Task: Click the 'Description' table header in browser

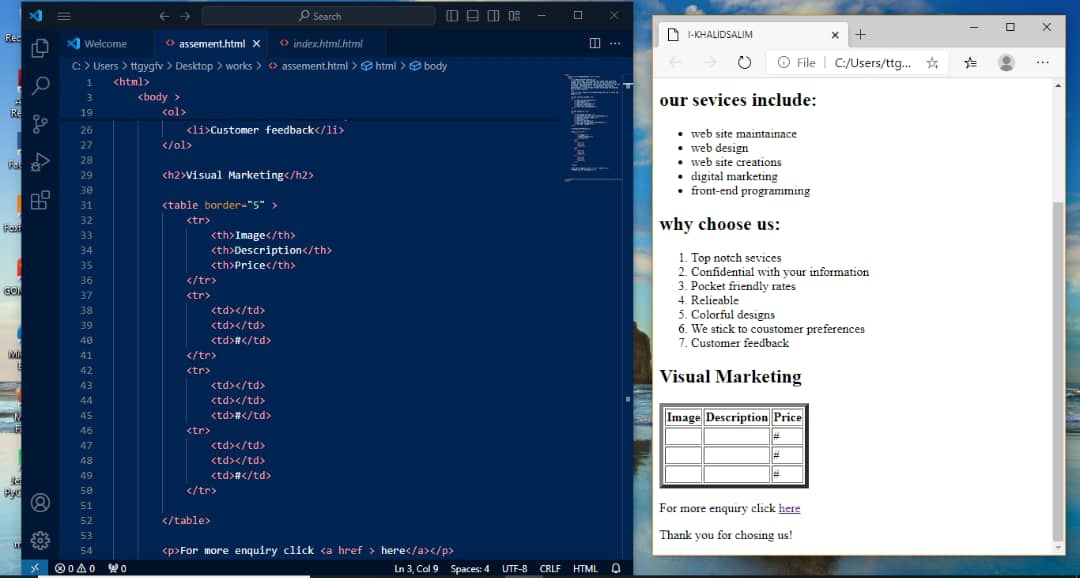Action: click(x=736, y=417)
